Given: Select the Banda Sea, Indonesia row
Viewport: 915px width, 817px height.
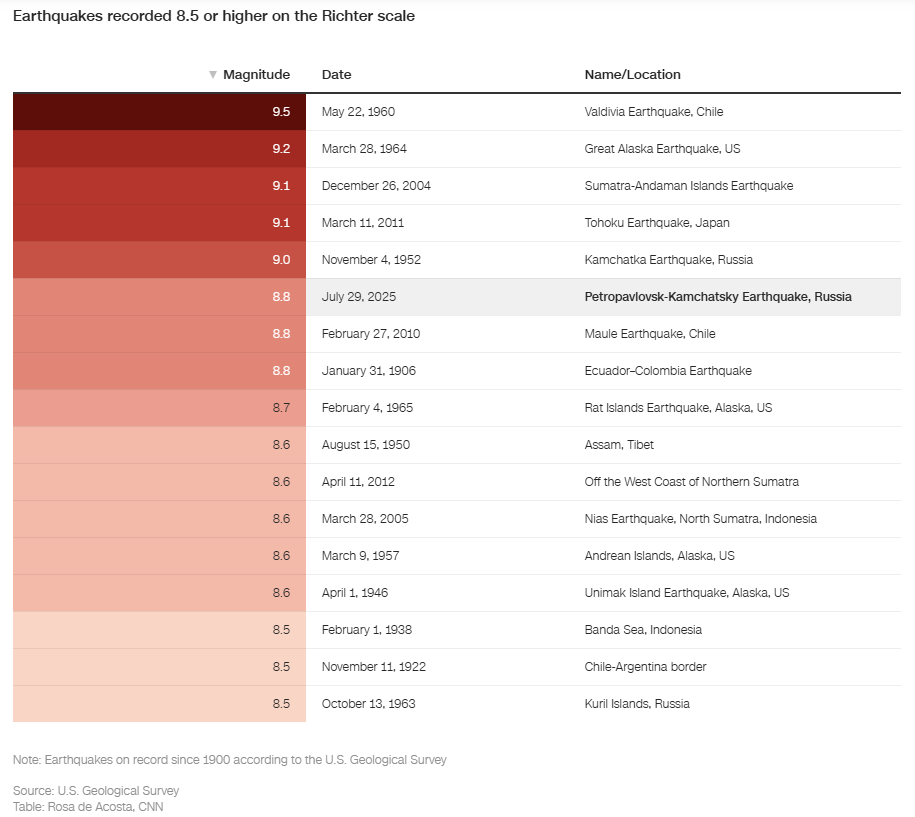Looking at the screenshot, I should [x=643, y=630].
